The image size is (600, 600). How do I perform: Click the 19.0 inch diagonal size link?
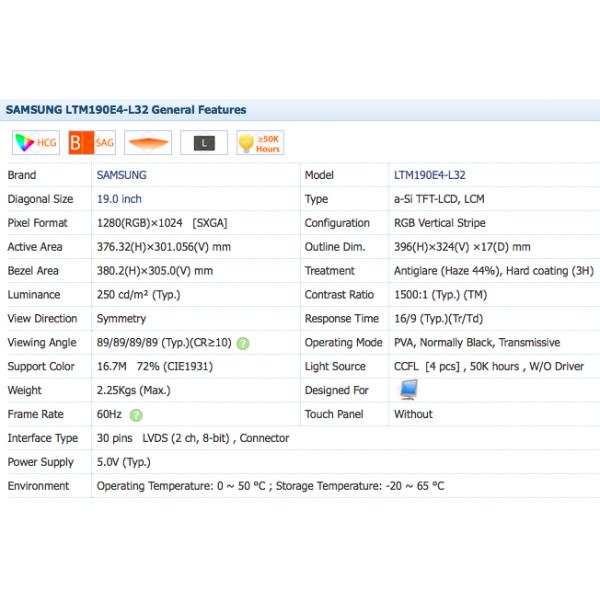point(119,199)
